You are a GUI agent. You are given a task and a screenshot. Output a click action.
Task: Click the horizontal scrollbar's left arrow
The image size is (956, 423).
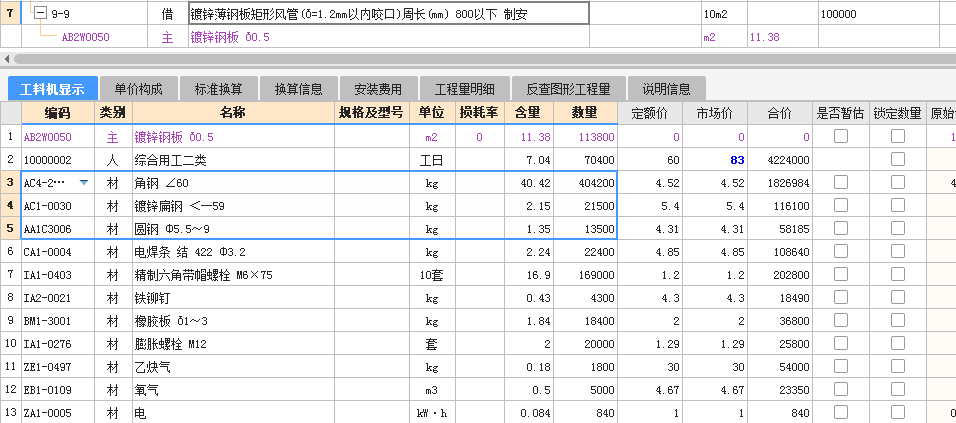point(7,59)
